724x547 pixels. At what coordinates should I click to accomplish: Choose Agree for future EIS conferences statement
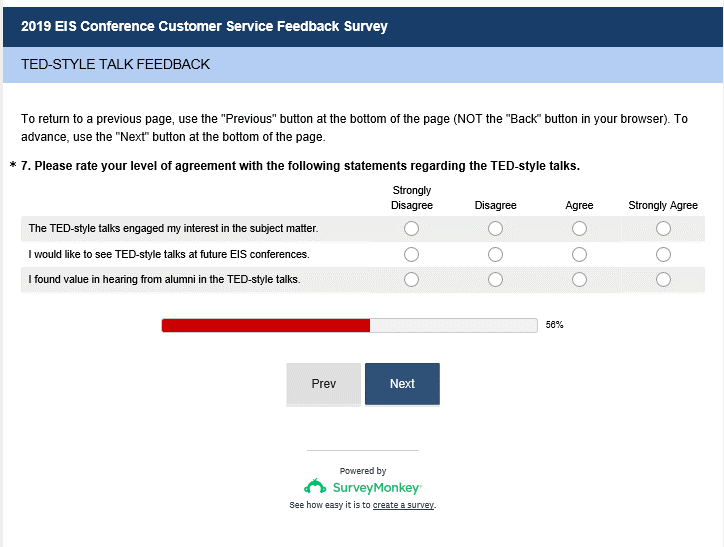point(579,254)
